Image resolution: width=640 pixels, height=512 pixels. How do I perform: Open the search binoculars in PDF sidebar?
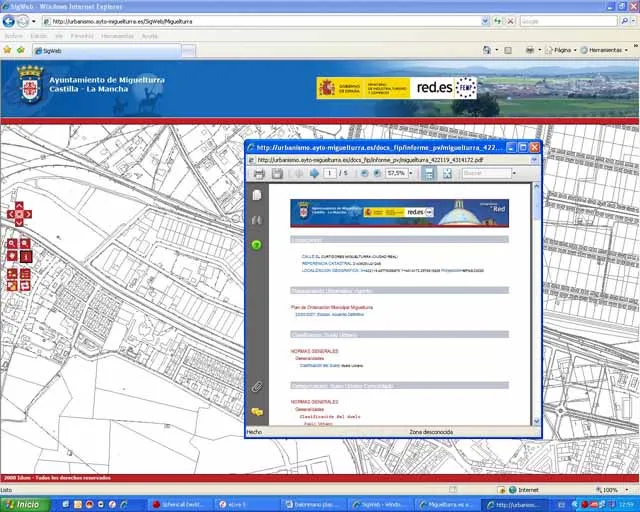pyautogui.click(x=257, y=220)
